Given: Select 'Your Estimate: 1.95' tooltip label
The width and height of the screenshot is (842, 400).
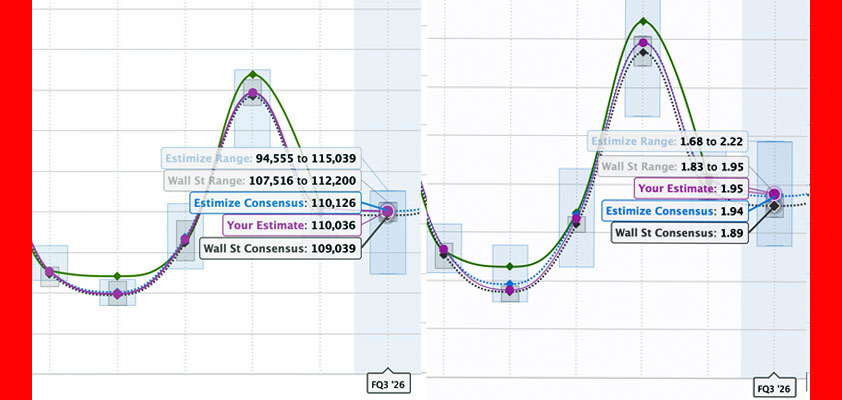Looking at the screenshot, I should coord(691,189).
